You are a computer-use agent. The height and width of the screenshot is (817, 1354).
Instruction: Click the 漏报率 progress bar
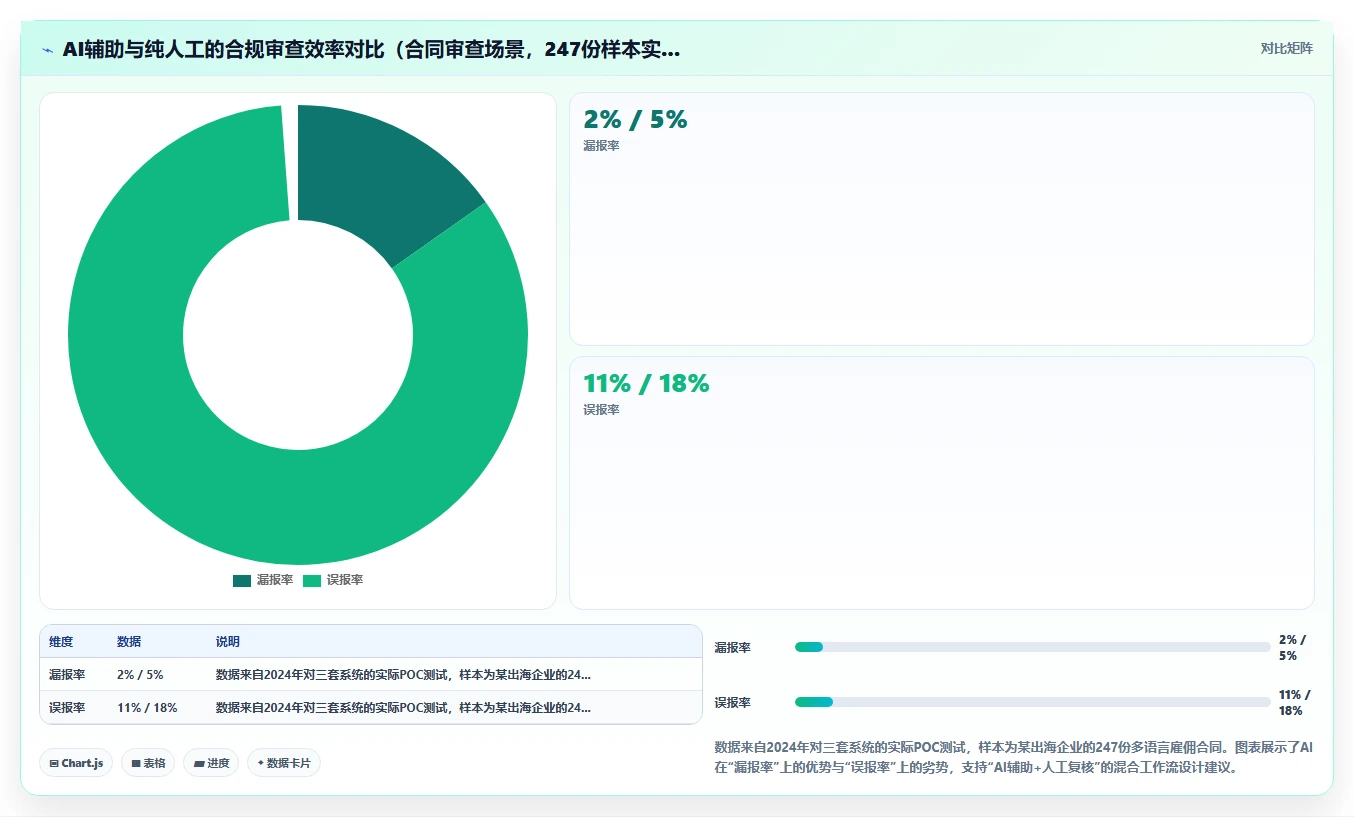(x=1032, y=647)
